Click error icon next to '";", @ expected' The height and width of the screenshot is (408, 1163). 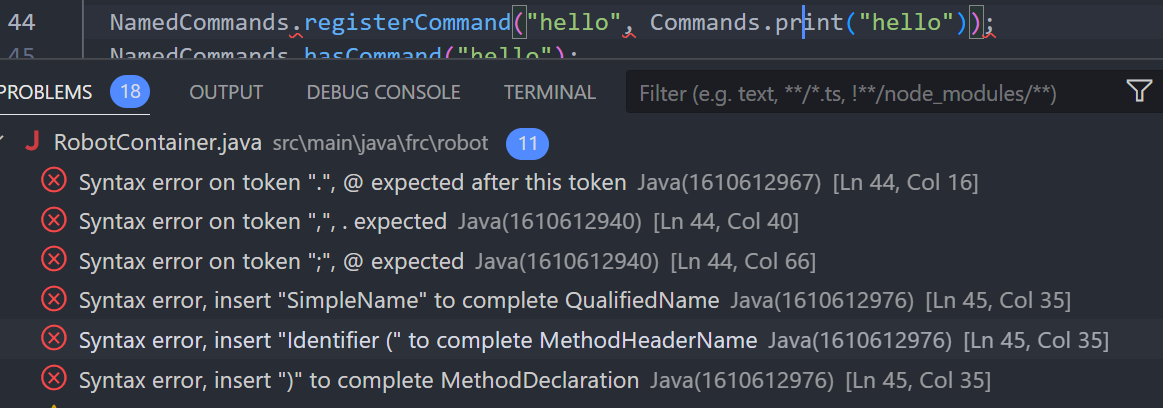tap(53, 260)
